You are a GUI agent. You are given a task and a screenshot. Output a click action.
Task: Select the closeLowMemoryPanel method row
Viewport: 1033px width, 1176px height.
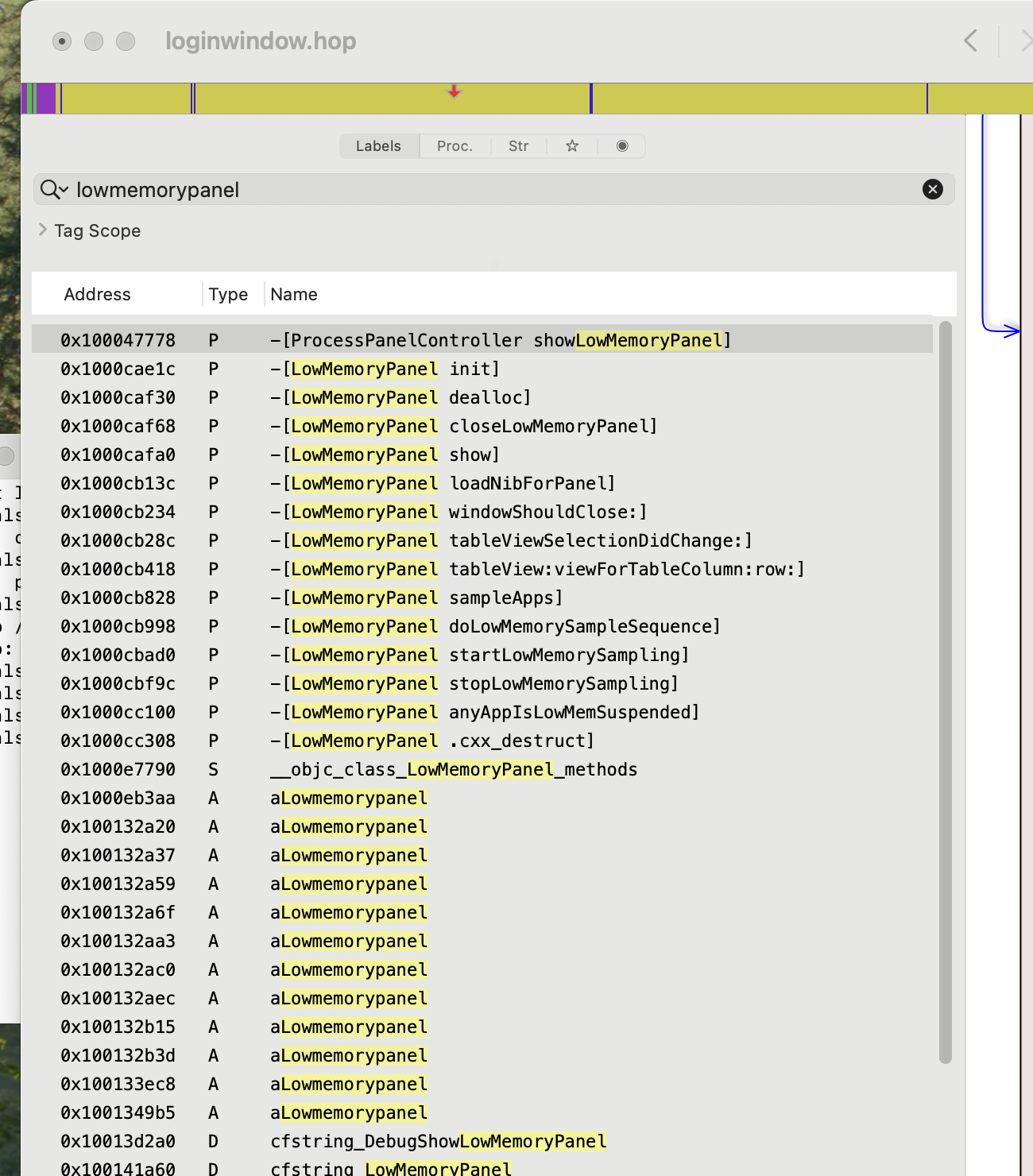pyautogui.click(x=464, y=426)
